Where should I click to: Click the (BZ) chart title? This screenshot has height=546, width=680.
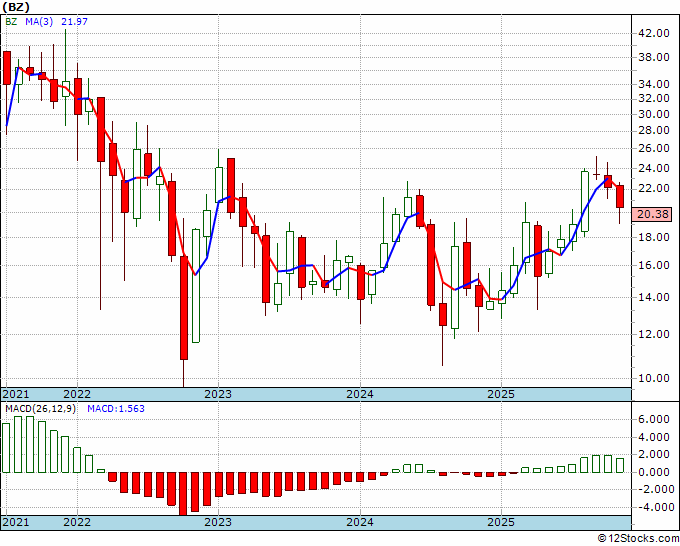[15, 7]
